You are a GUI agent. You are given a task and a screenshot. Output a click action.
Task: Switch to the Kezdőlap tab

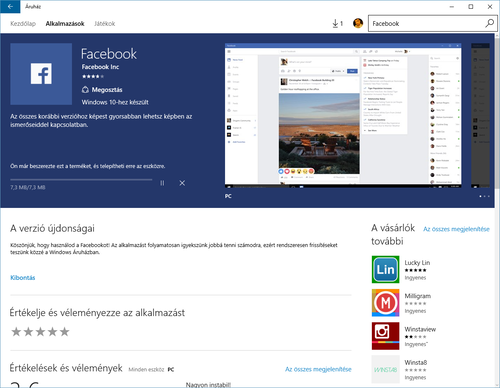click(x=23, y=24)
